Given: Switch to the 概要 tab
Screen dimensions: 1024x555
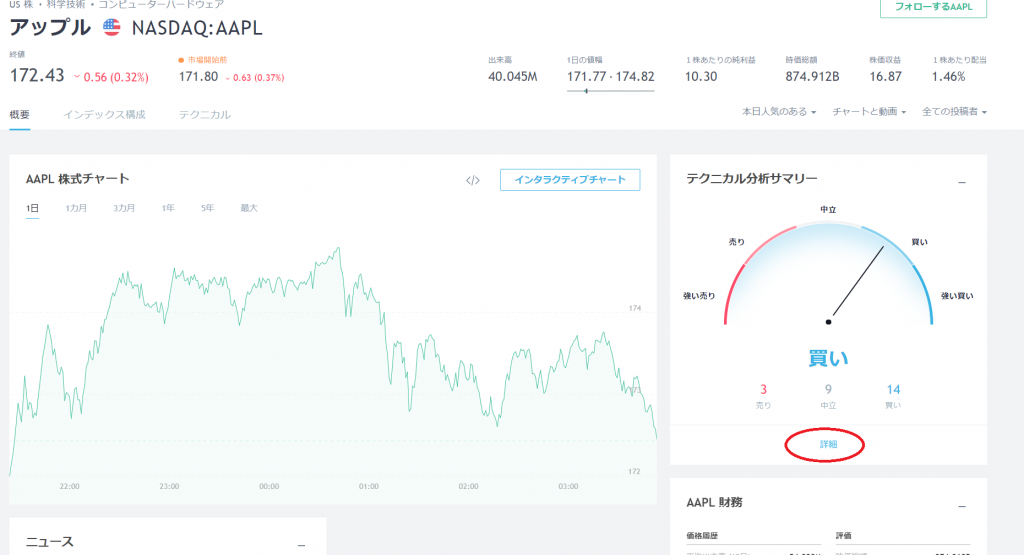Looking at the screenshot, I should 20,114.
